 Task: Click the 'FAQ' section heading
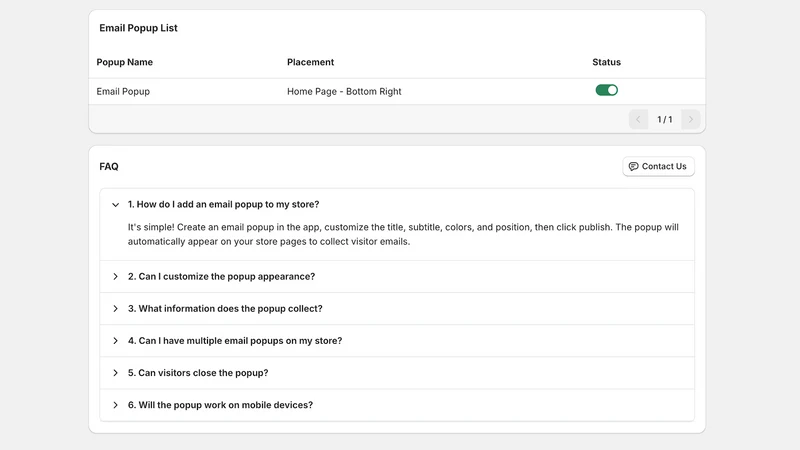coord(109,167)
